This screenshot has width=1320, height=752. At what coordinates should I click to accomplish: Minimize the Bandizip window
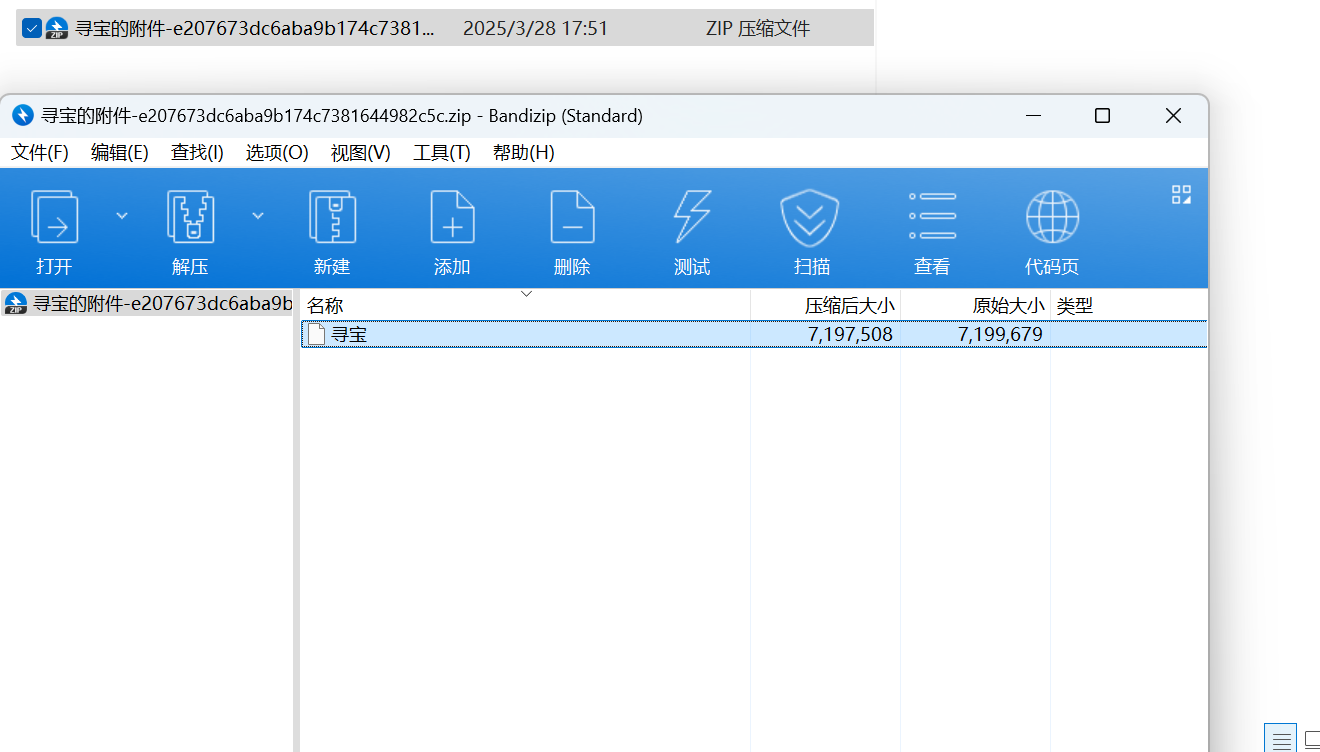coord(1034,116)
